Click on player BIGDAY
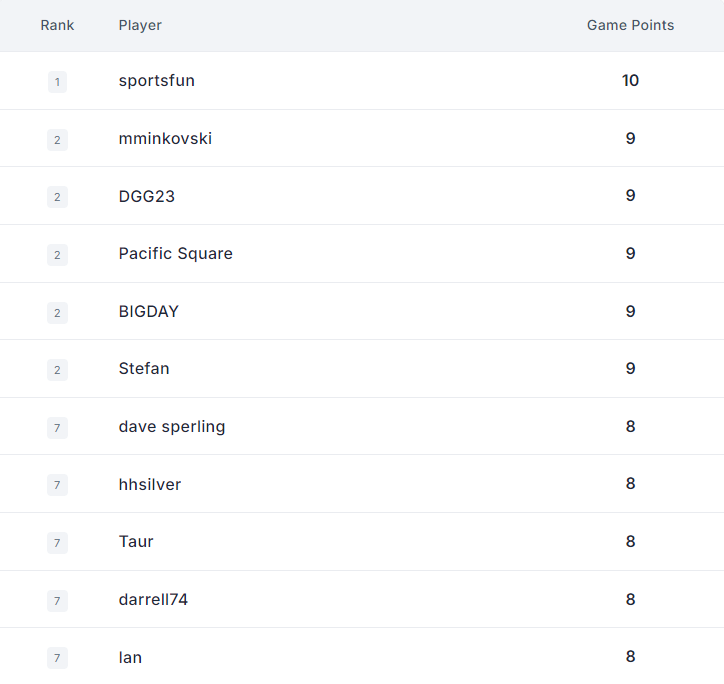The height and width of the screenshot is (684, 724). [149, 311]
